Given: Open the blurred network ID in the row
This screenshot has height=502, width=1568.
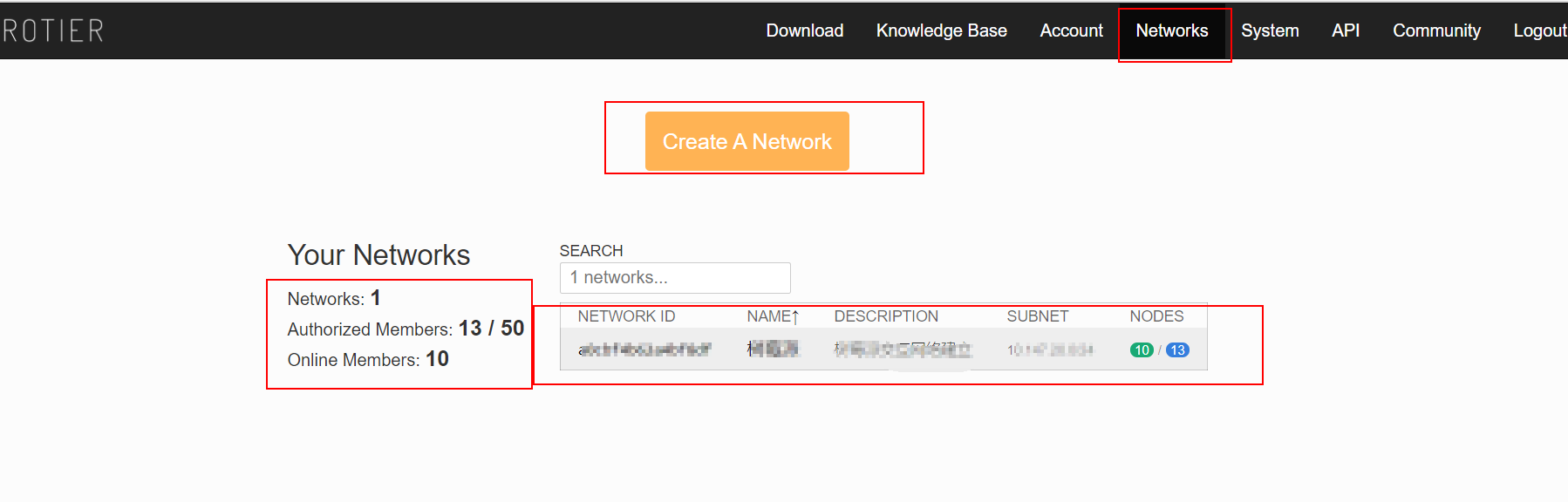Looking at the screenshot, I should click(644, 349).
